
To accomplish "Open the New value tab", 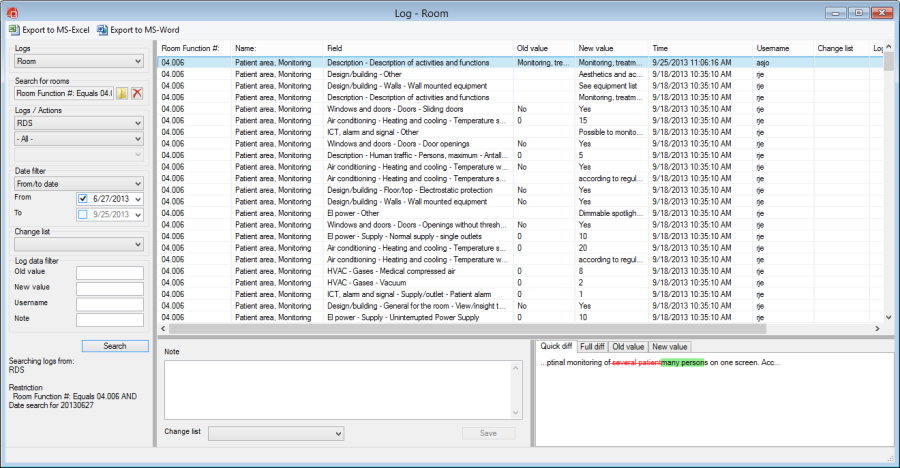I will [x=669, y=346].
